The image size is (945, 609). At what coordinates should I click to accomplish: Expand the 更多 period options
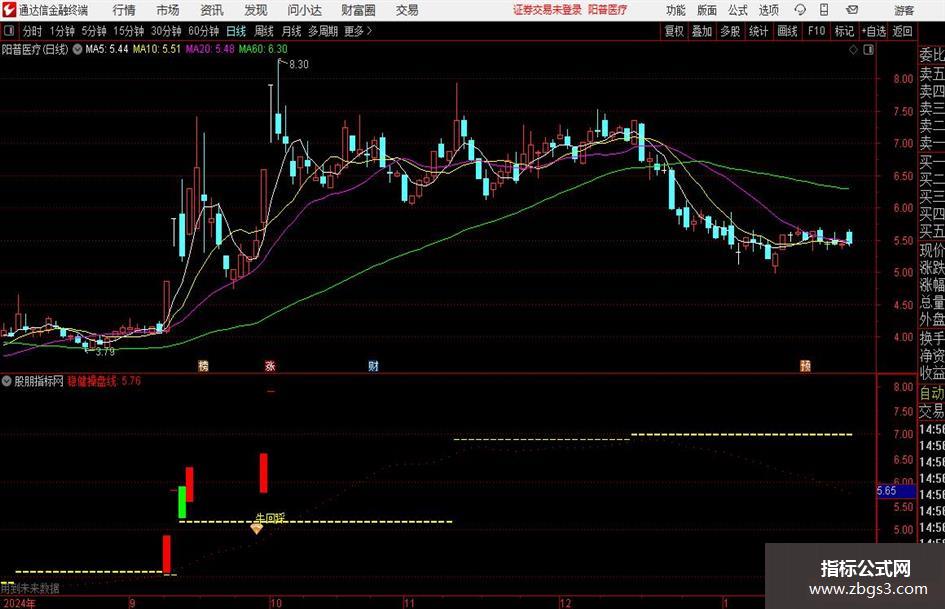358,31
